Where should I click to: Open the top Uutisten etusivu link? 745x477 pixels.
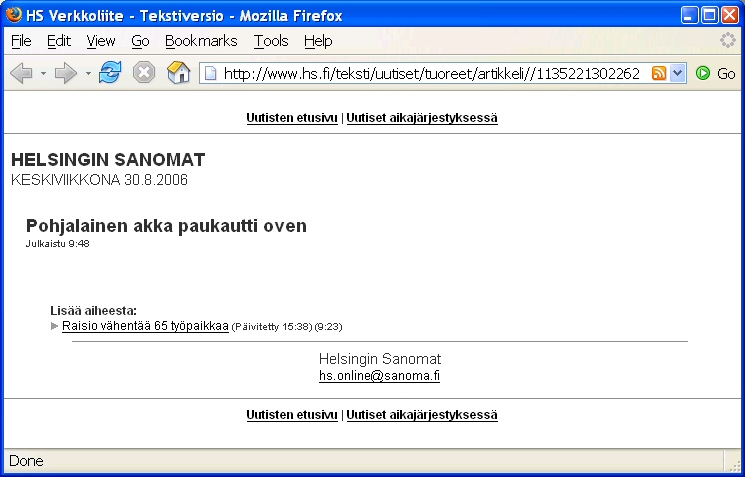coord(292,118)
